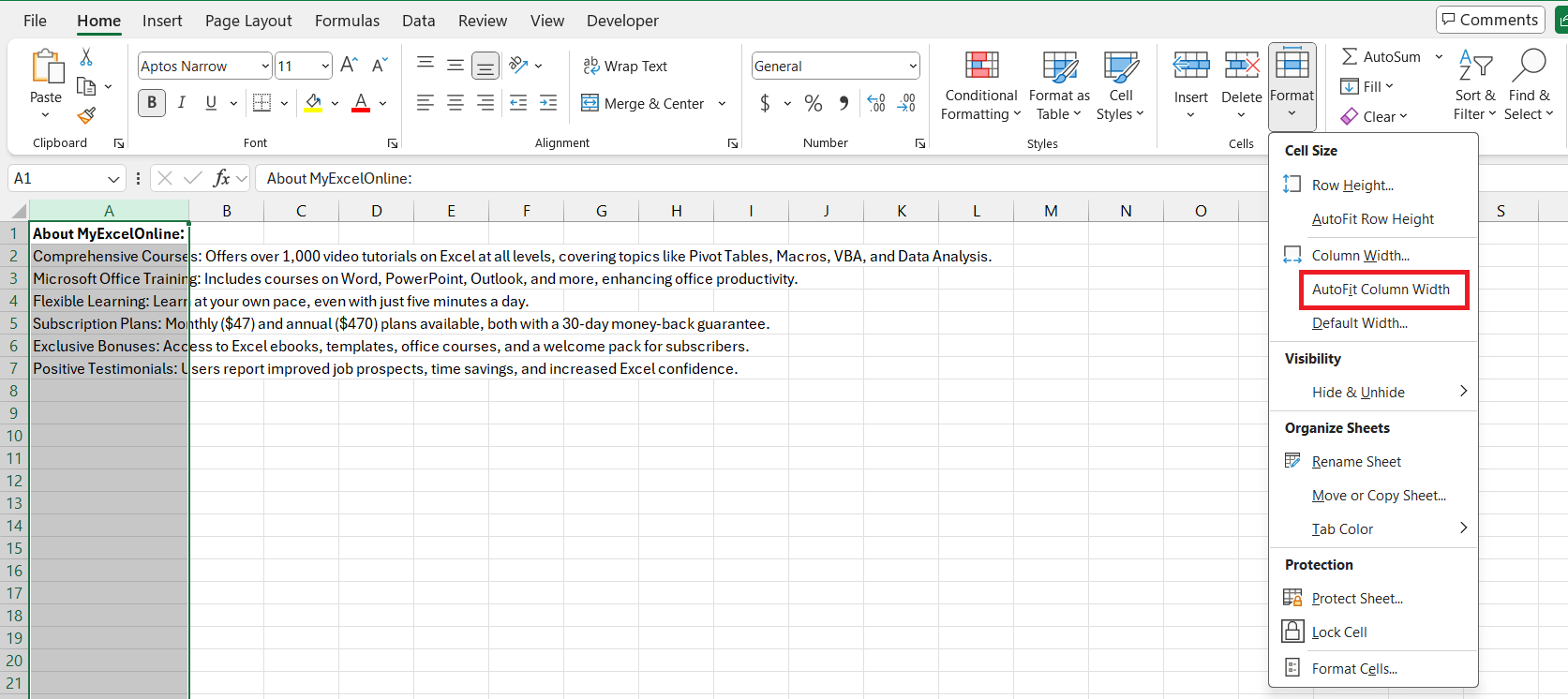Viewport: 1568px width, 699px height.
Task: Switch to the Formulas tab
Action: 347,21
